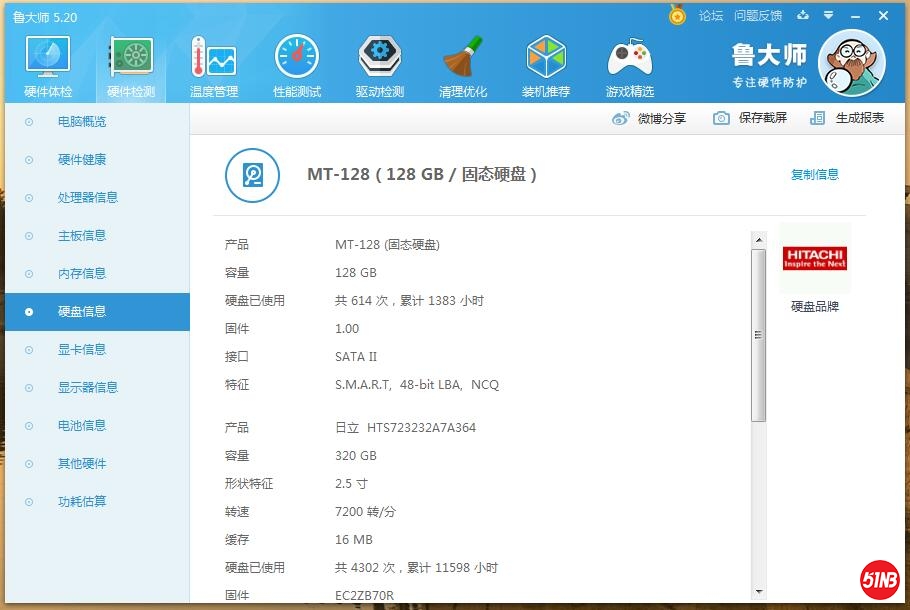Share via the 微博分享 button
This screenshot has width=910, height=610.
click(x=649, y=118)
